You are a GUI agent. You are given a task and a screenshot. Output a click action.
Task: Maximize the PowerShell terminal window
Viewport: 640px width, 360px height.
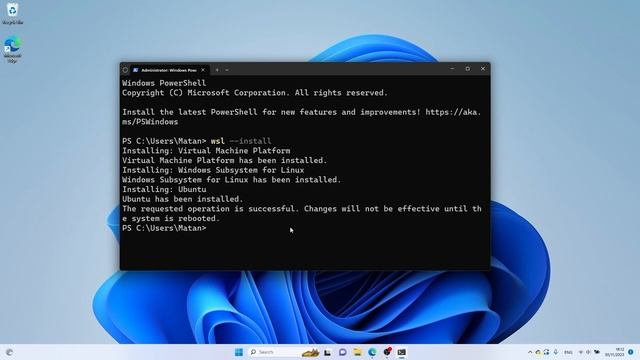coord(468,69)
